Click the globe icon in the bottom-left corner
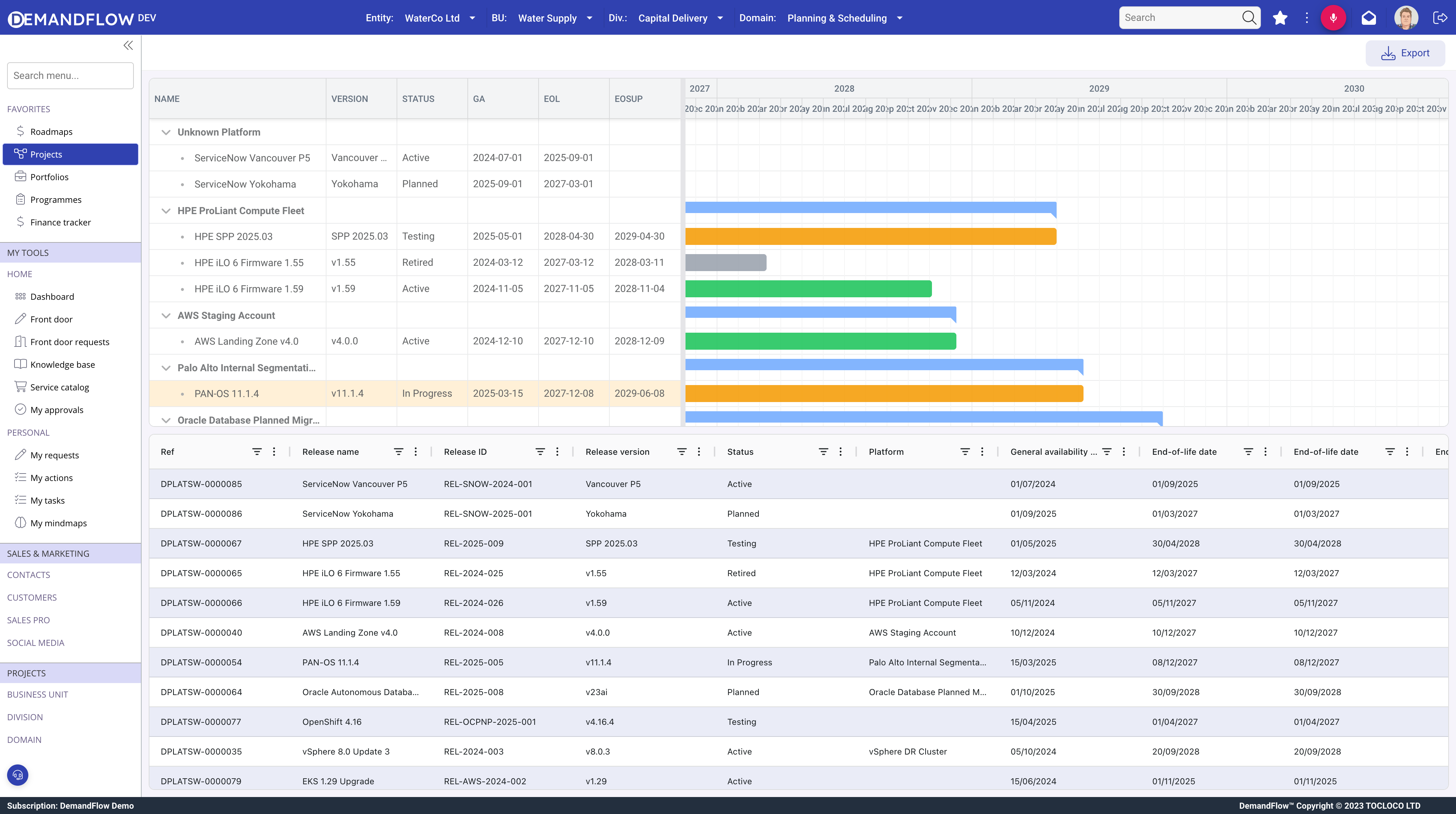 tap(17, 774)
